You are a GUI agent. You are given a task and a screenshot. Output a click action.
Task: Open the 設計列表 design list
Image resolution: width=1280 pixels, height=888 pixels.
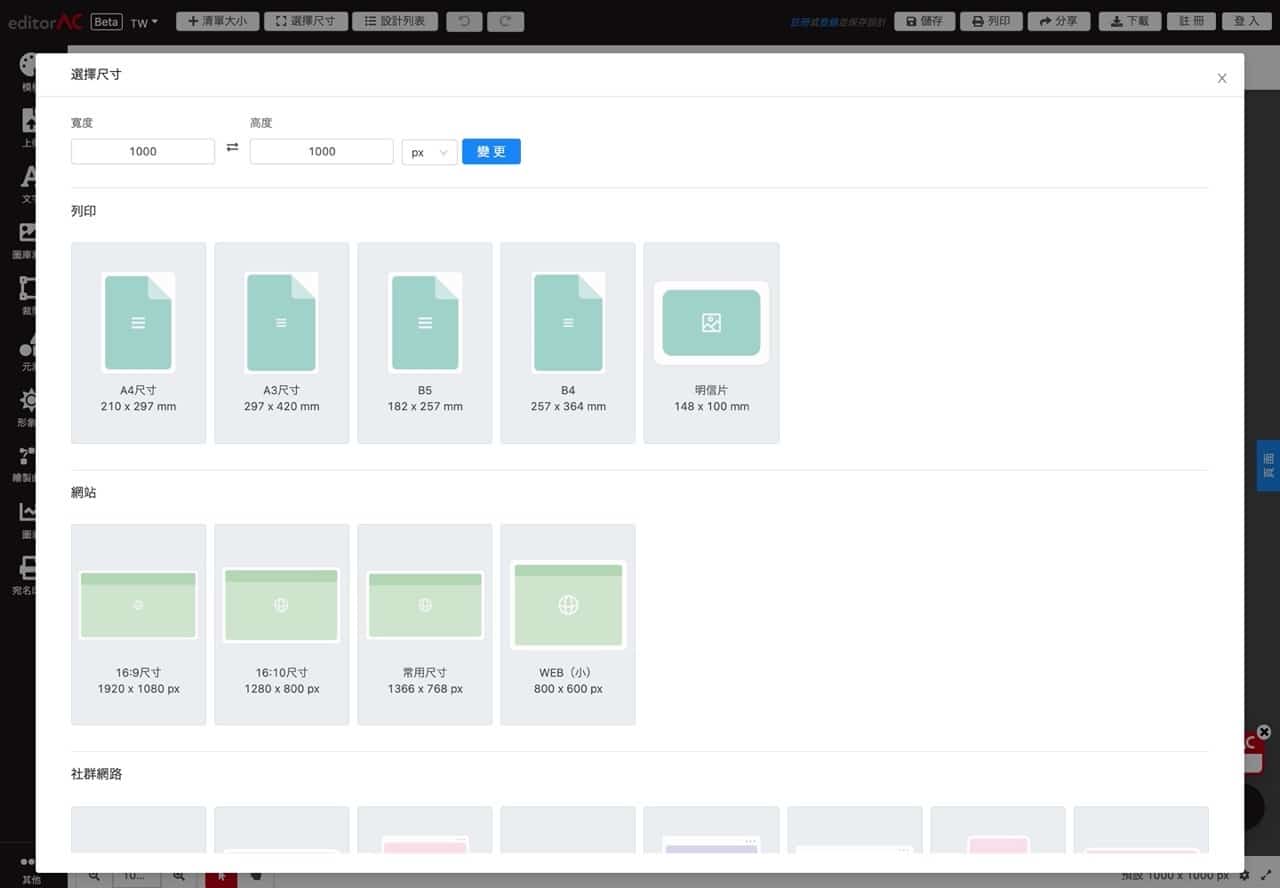[395, 21]
